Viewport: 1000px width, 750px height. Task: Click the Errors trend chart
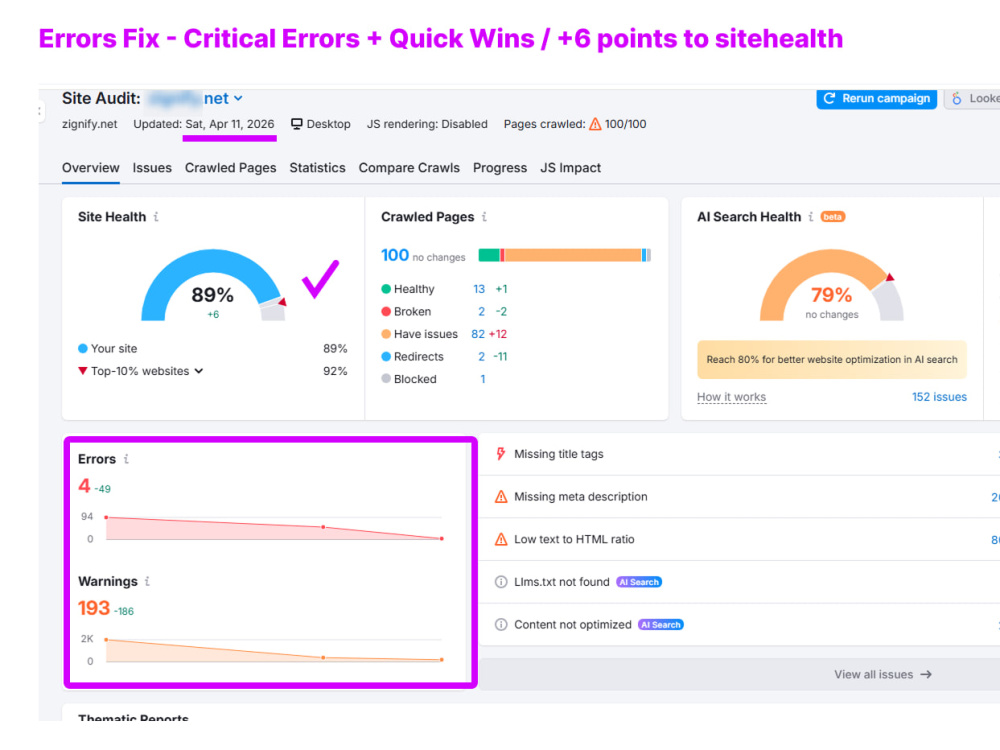pyautogui.click(x=274, y=528)
